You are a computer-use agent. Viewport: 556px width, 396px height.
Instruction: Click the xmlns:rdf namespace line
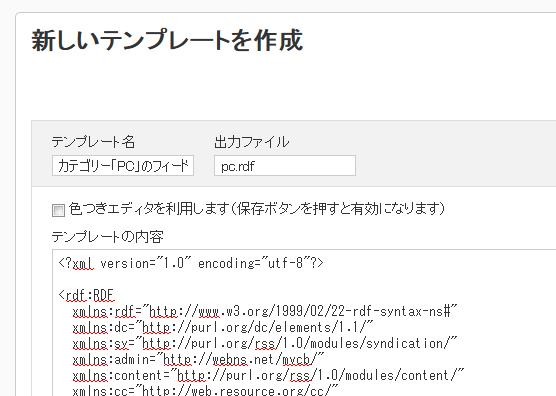(265, 311)
